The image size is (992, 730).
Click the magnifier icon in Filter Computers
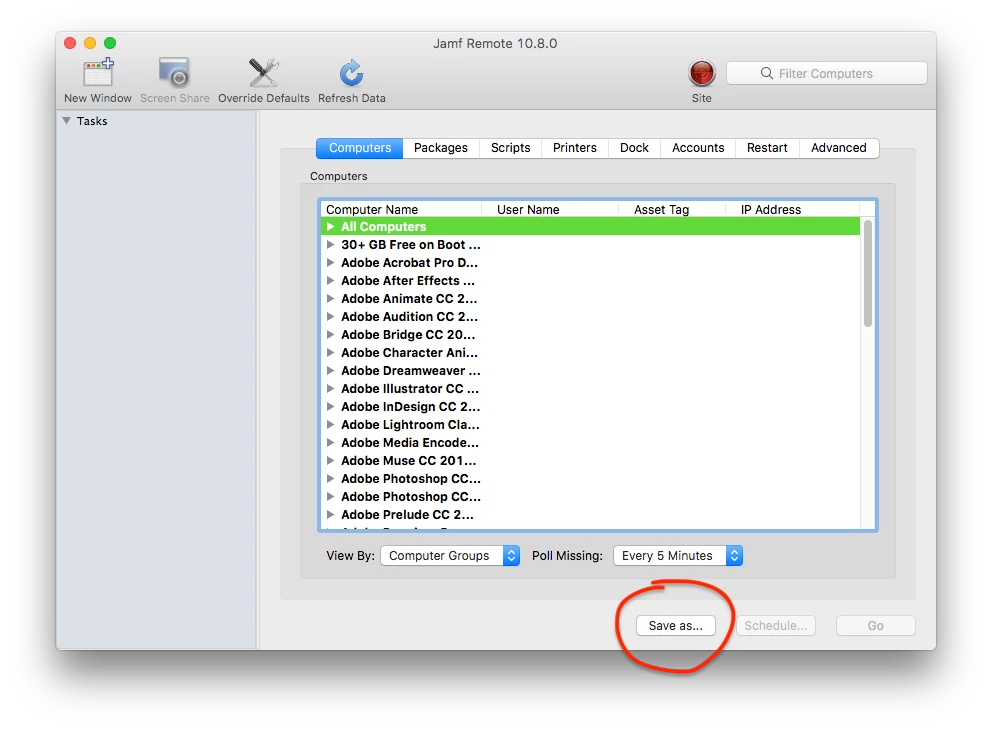pos(766,73)
